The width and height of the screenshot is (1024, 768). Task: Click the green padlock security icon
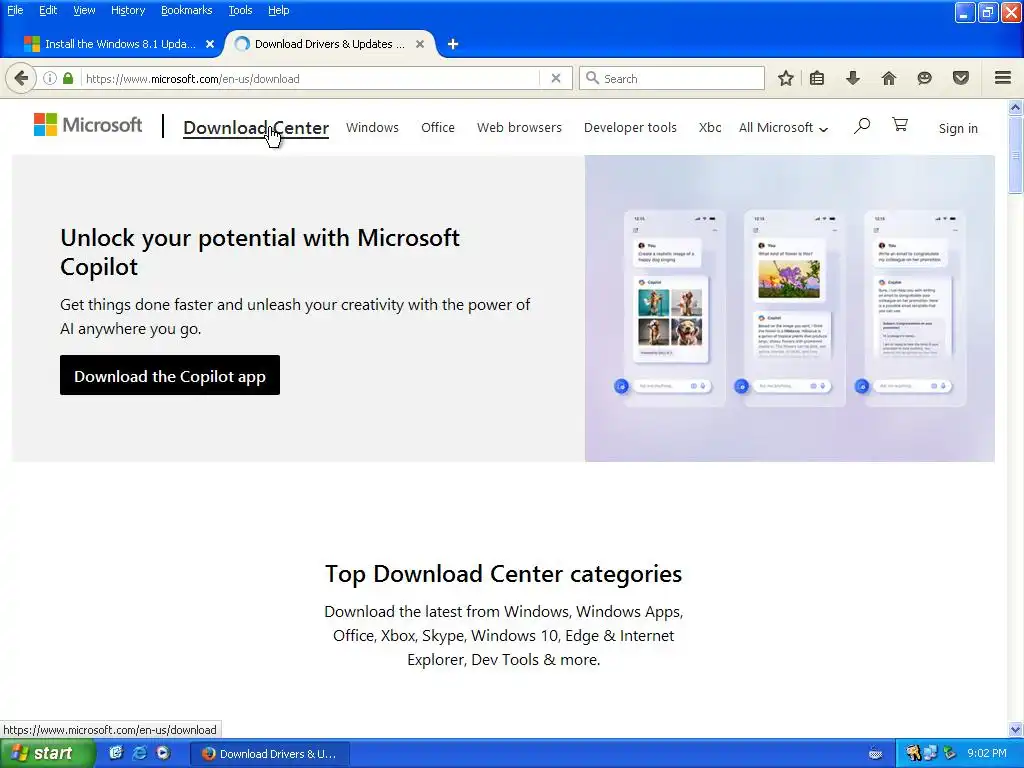pos(68,78)
